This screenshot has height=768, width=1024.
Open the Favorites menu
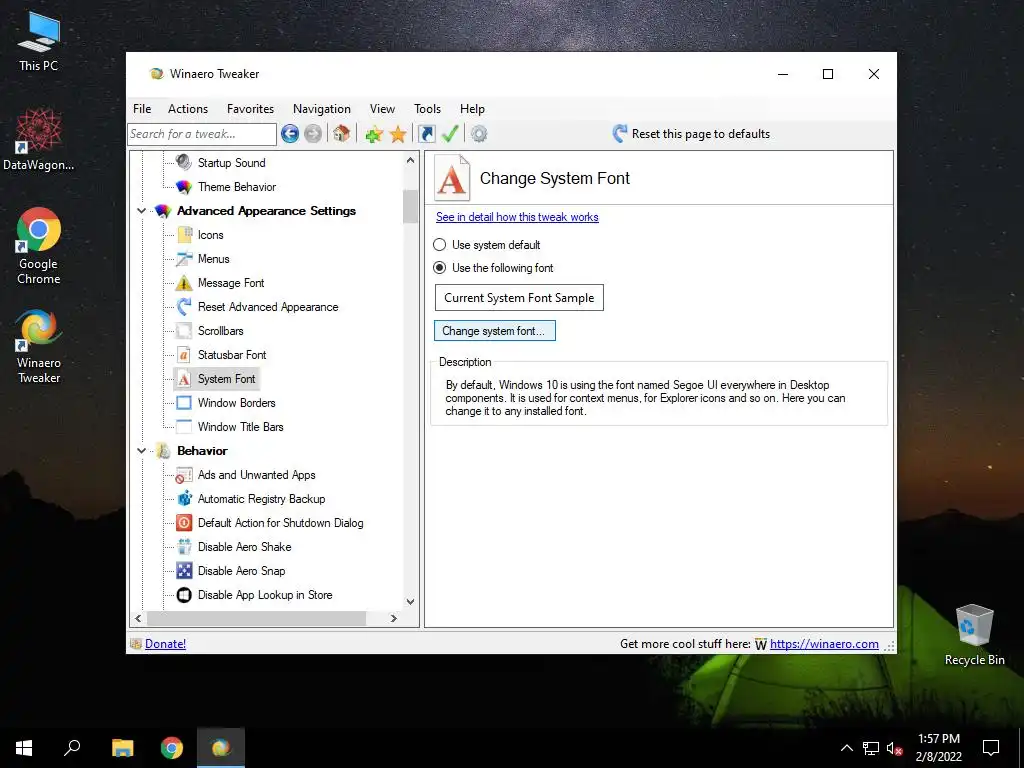click(x=250, y=109)
